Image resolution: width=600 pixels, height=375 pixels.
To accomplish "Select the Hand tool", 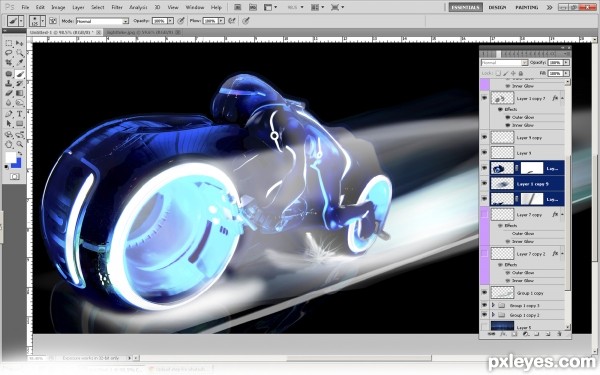I will (8, 144).
